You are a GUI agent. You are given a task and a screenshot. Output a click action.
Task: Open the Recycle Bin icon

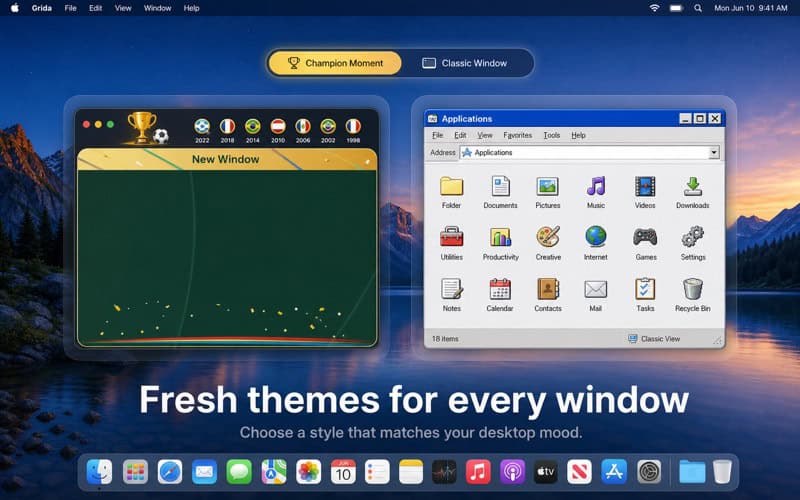[x=692, y=295]
